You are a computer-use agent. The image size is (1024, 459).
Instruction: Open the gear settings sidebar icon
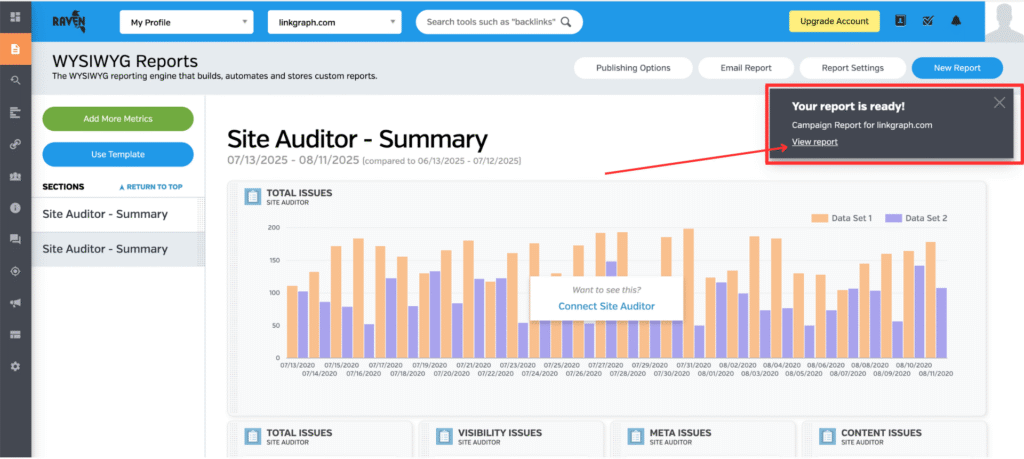15,366
